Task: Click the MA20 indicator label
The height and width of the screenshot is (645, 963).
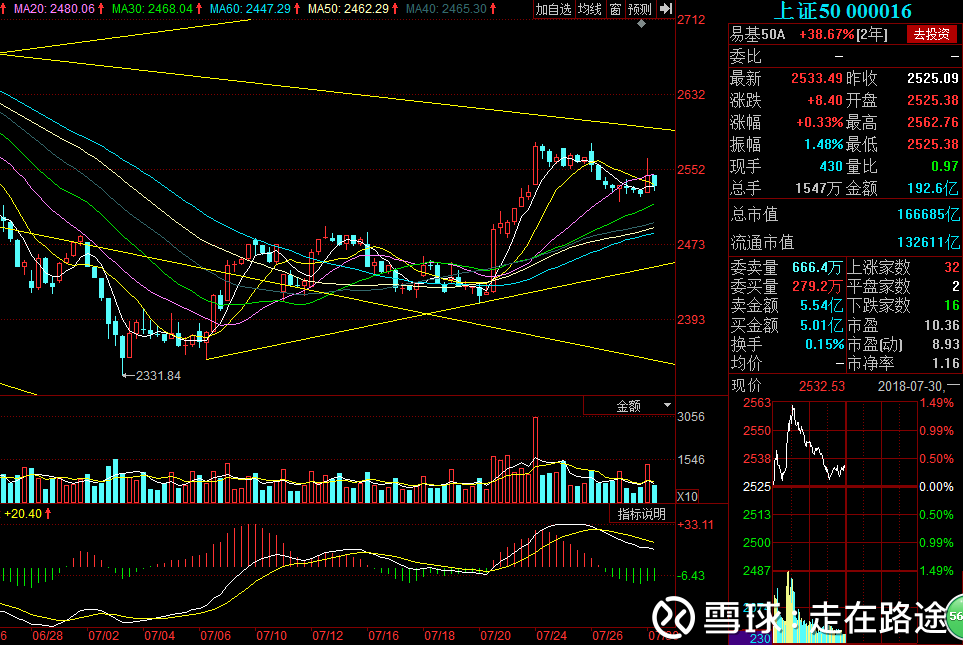Action: [53, 9]
